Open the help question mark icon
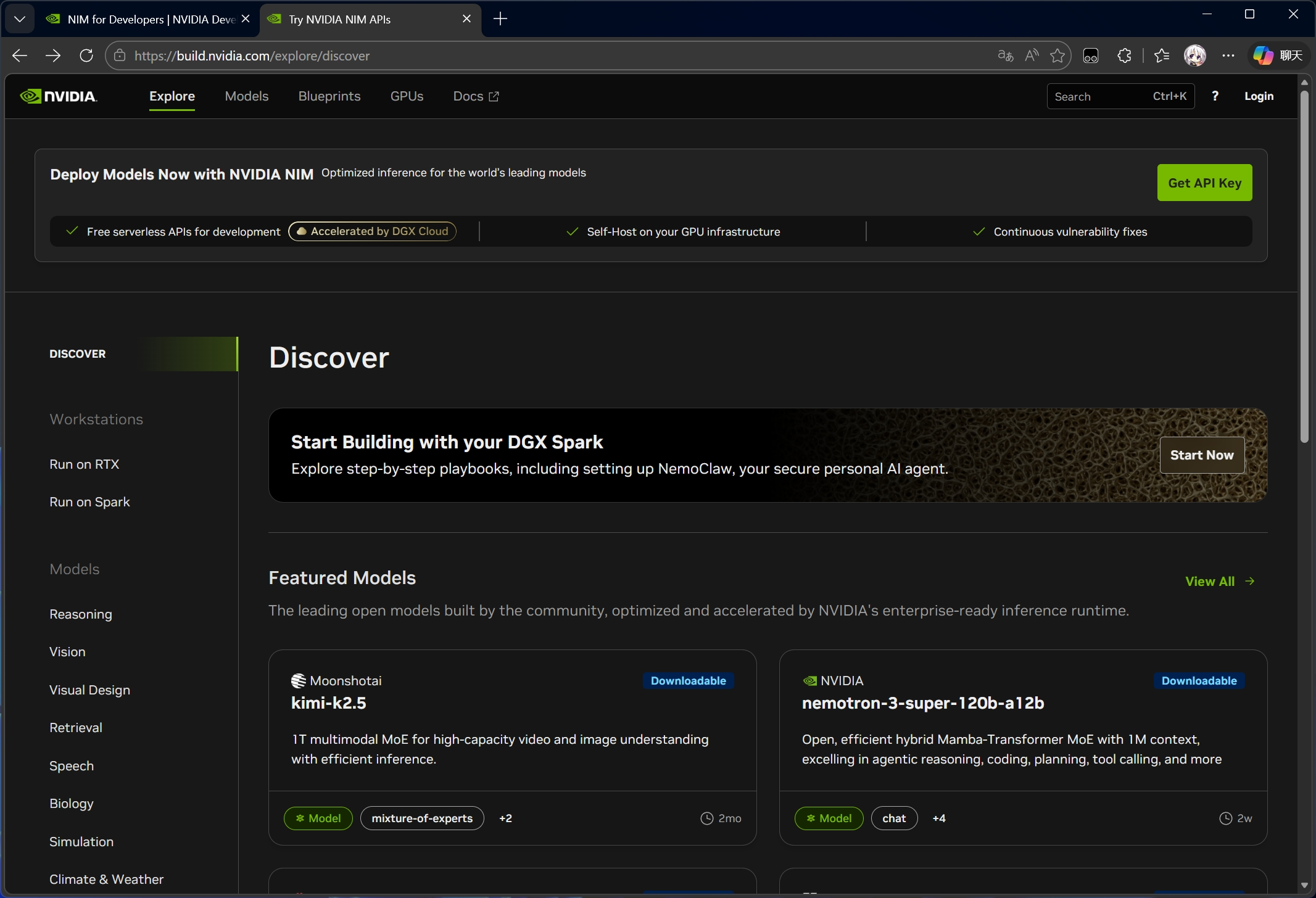This screenshot has width=1316, height=898. (x=1215, y=96)
